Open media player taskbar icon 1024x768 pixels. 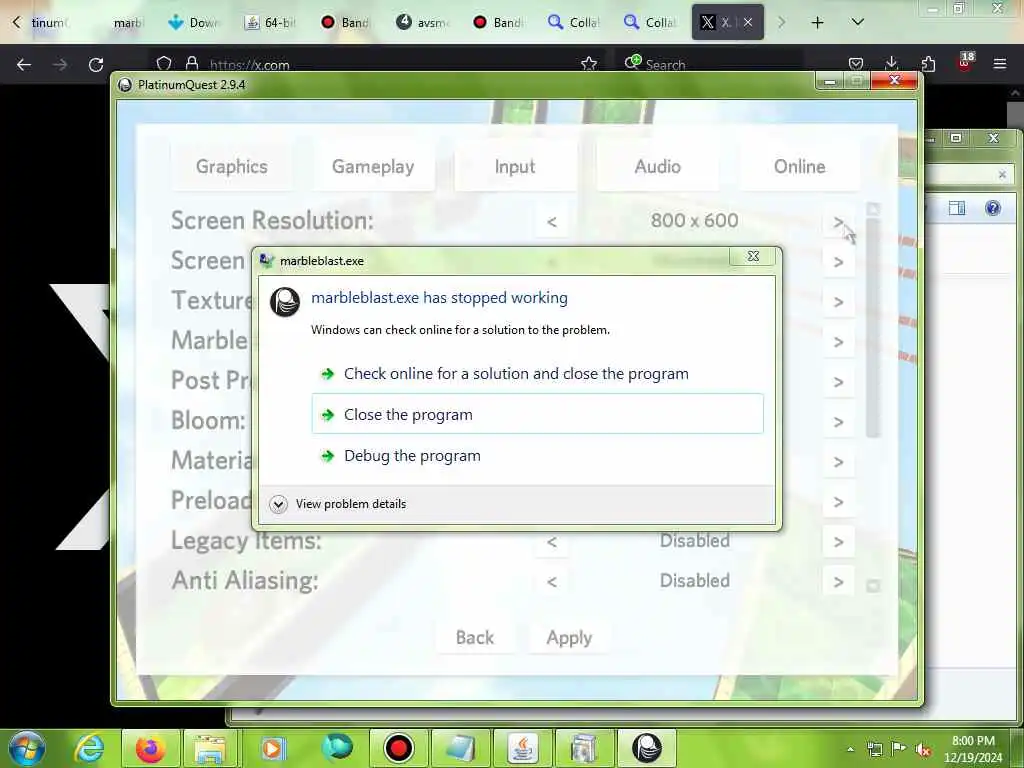(x=273, y=748)
